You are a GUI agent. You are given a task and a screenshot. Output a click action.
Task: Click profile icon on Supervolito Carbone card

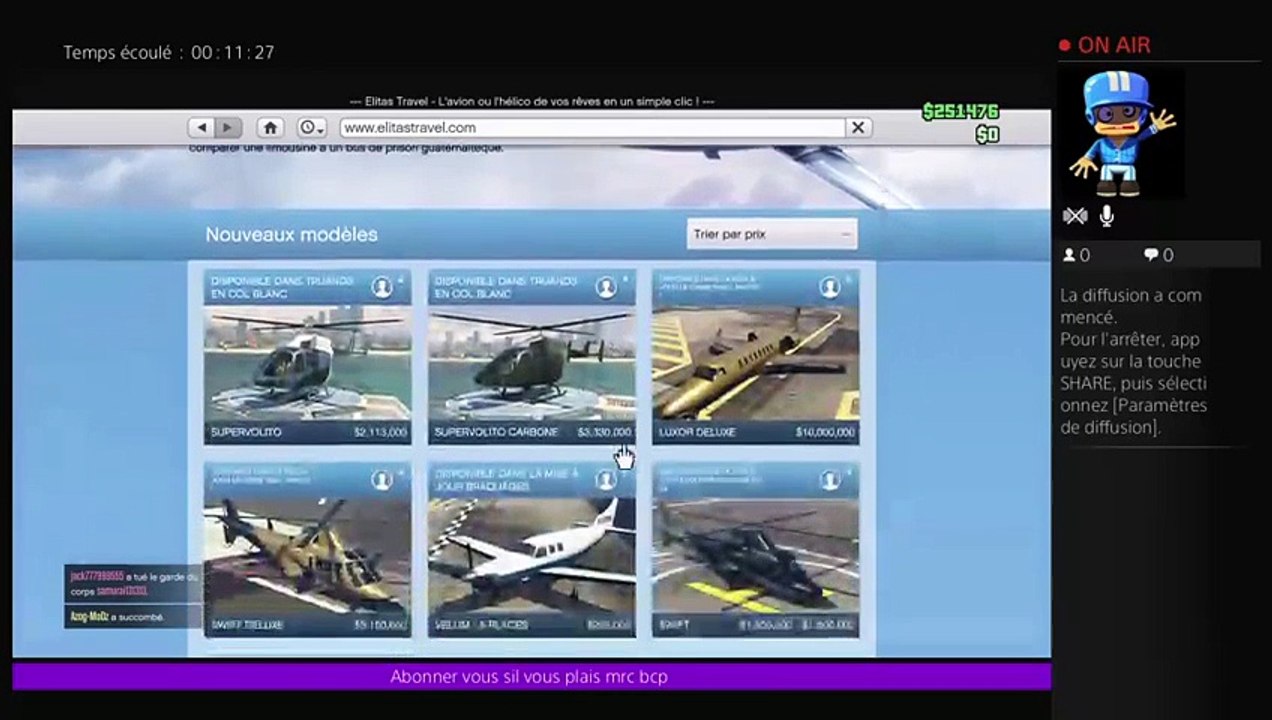click(606, 288)
